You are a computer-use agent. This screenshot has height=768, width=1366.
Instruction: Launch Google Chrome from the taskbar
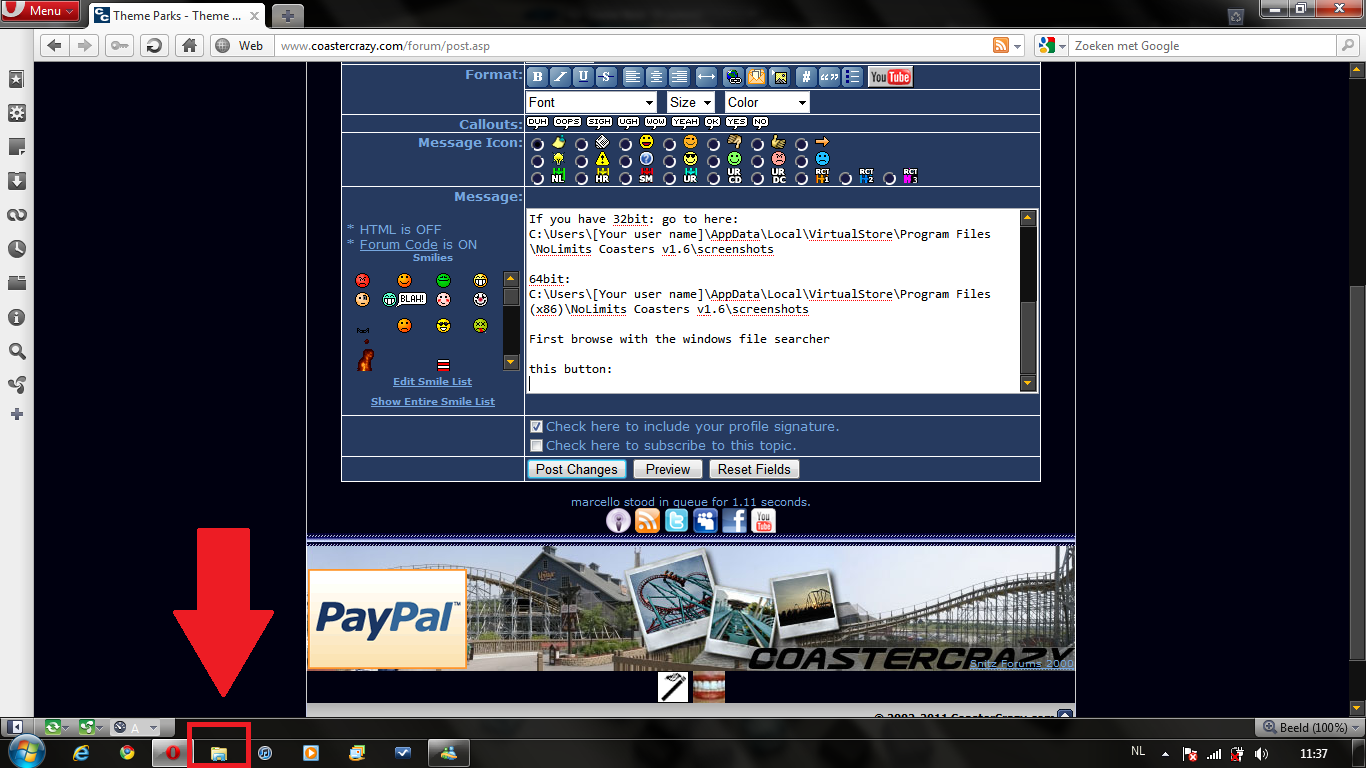[127, 753]
